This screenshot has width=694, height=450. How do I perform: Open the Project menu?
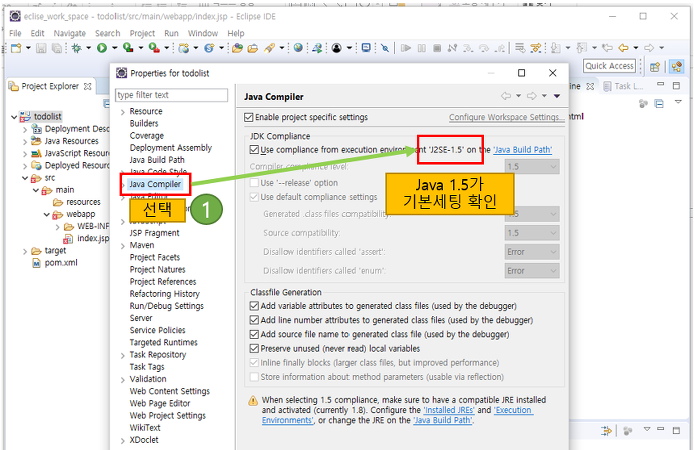pyautogui.click(x=142, y=33)
